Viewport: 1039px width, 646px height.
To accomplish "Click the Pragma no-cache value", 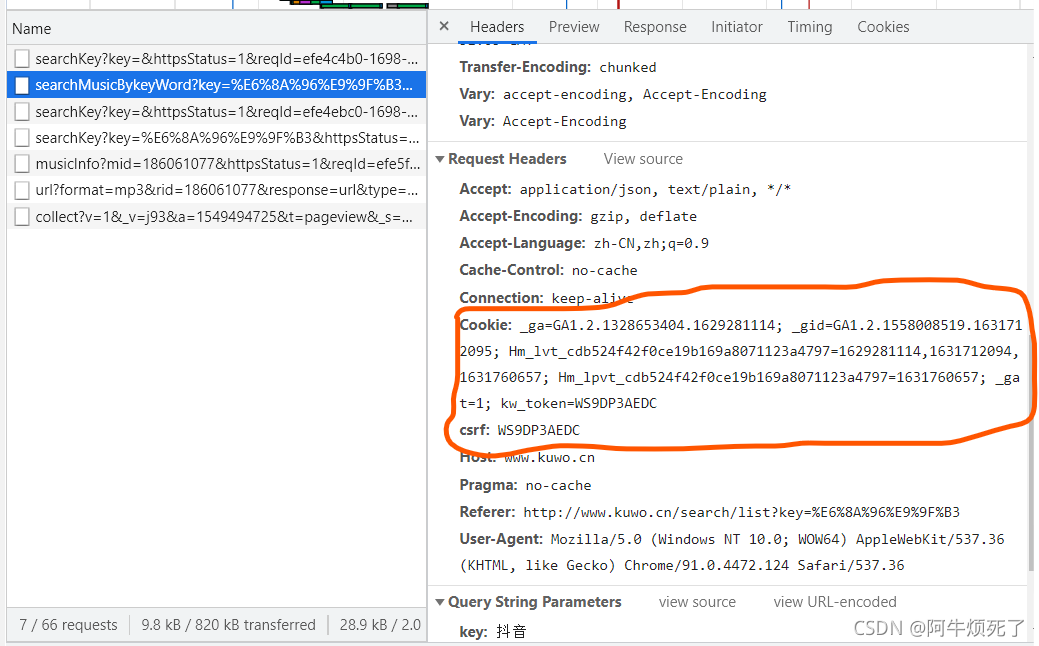I will tap(558, 486).
